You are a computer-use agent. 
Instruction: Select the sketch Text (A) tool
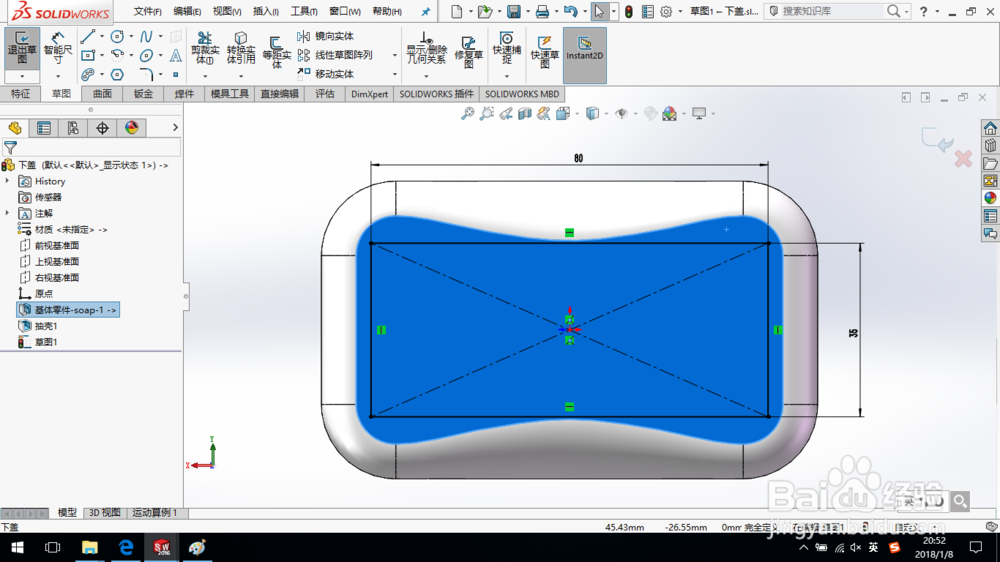[175, 55]
